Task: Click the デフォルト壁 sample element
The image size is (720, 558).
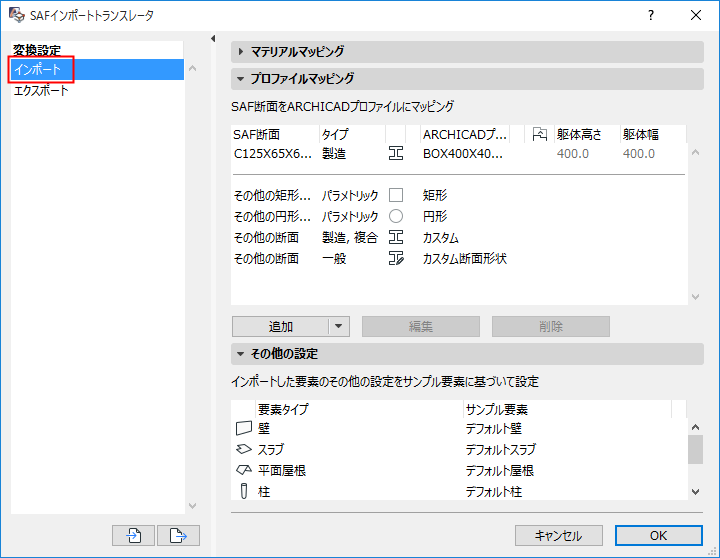Action: 494,428
